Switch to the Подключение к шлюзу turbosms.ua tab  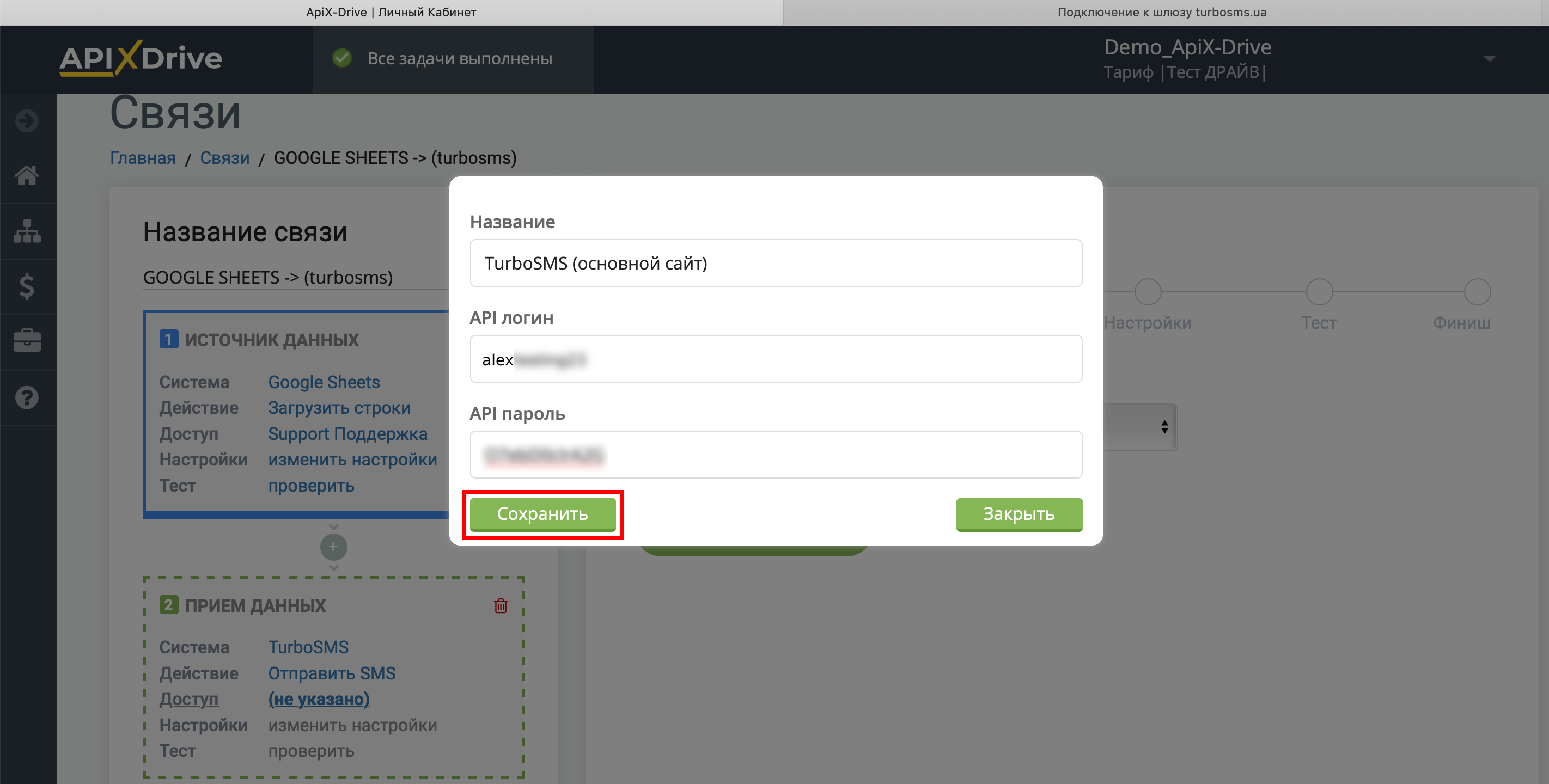(x=1162, y=12)
